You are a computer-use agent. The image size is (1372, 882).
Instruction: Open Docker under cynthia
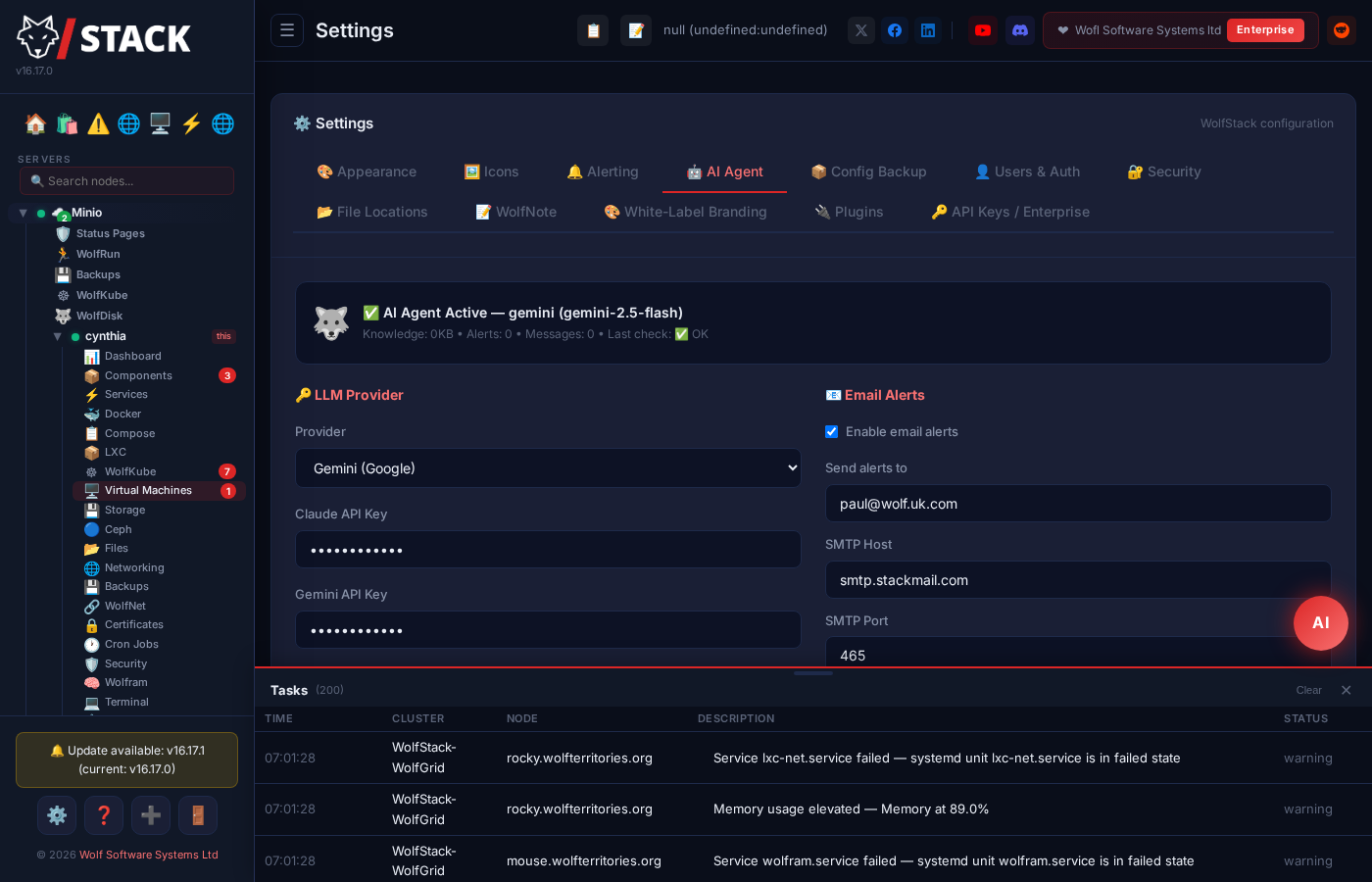[x=122, y=414]
